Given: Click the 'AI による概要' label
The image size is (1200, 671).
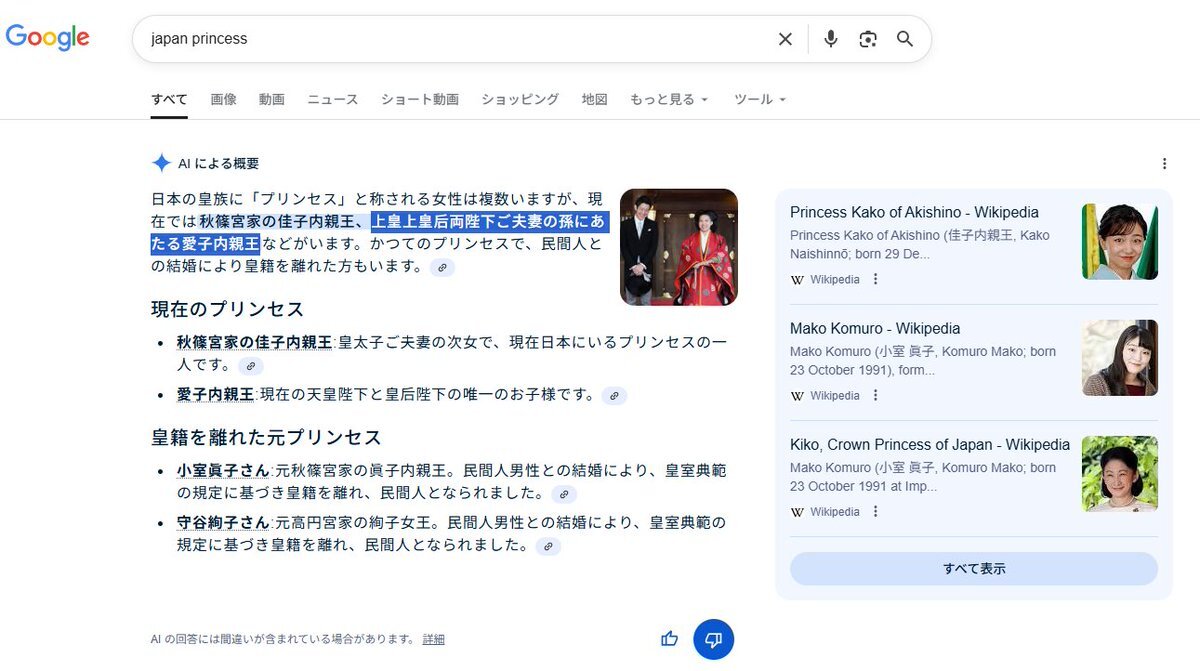Looking at the screenshot, I should (x=219, y=163).
